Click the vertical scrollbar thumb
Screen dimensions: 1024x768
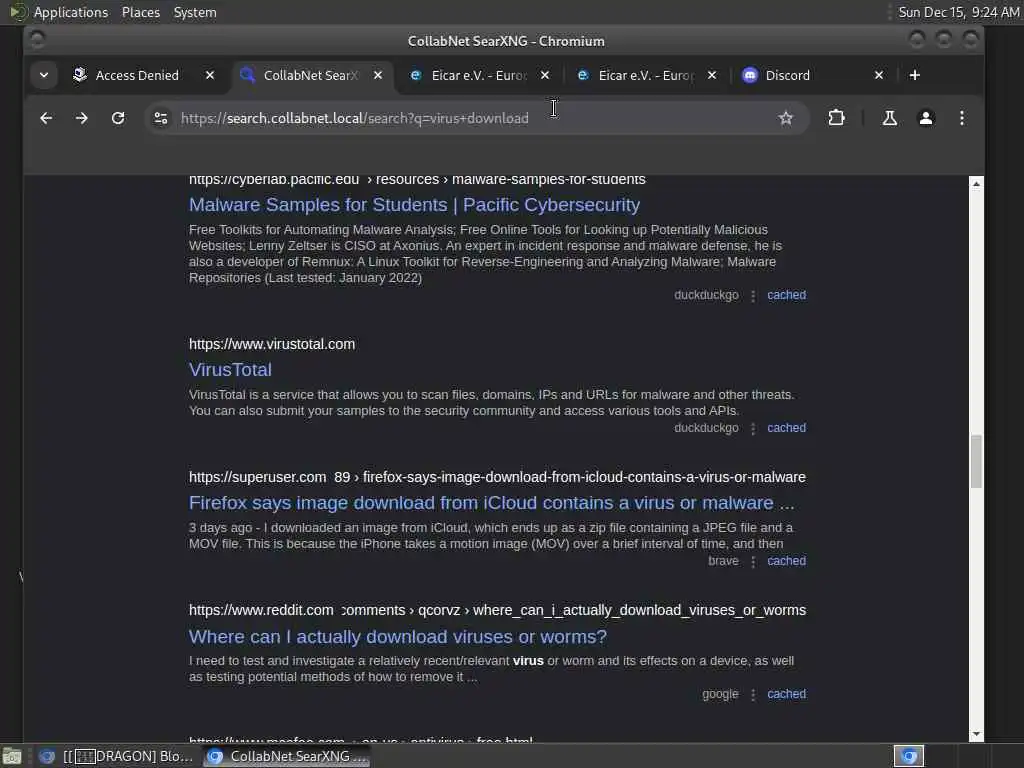(x=976, y=462)
